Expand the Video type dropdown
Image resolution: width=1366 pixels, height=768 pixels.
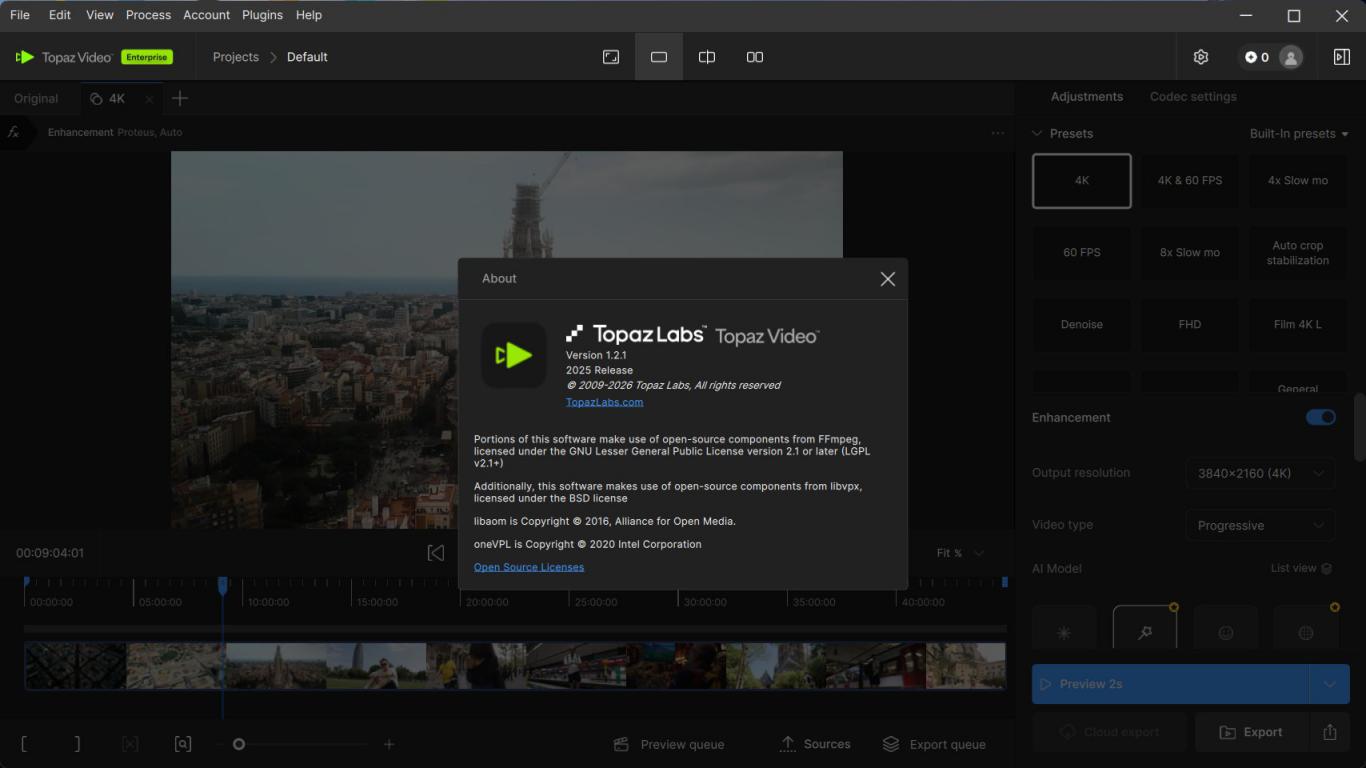tap(1260, 525)
